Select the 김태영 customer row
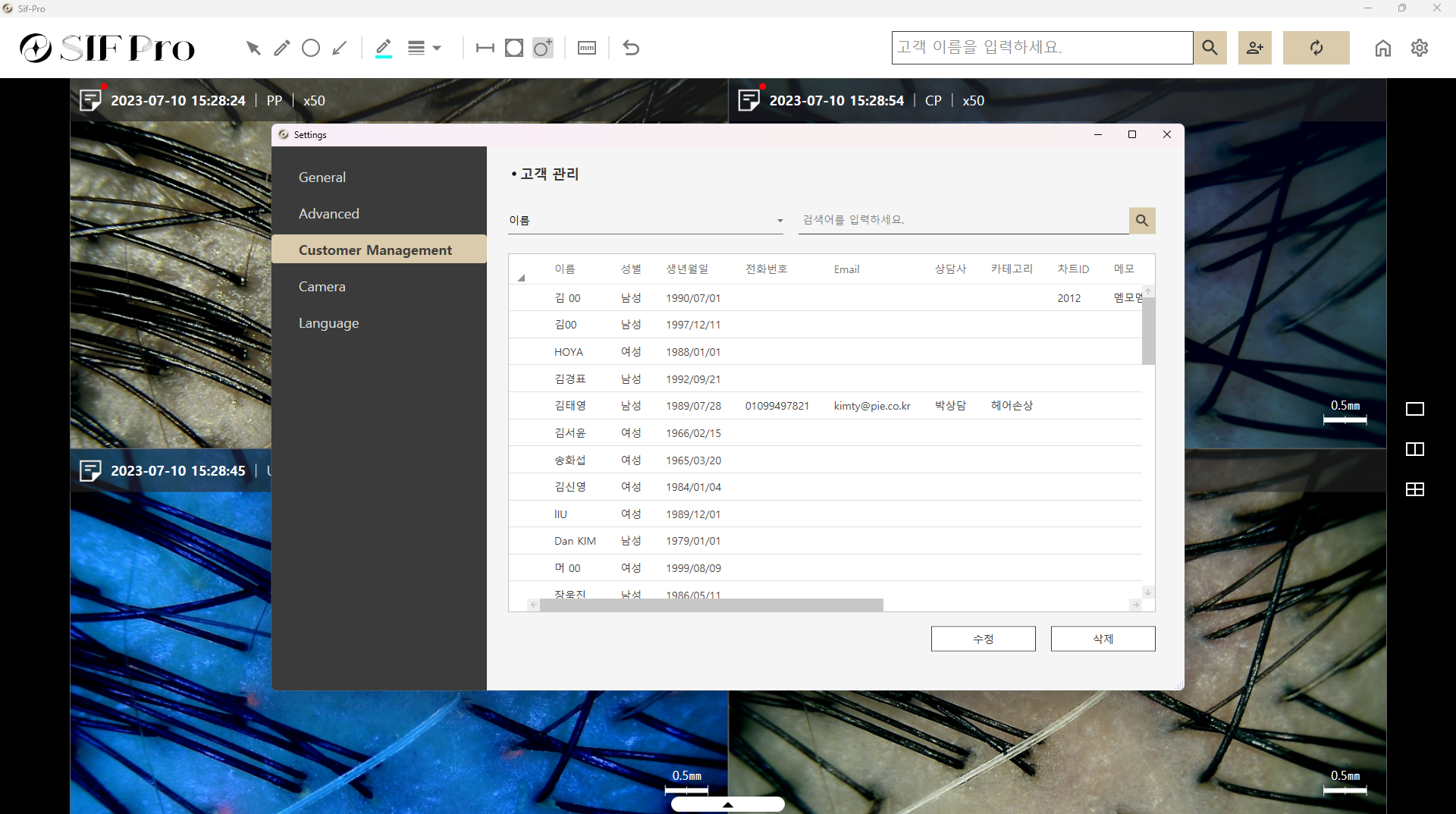The image size is (1456, 814). (x=570, y=406)
